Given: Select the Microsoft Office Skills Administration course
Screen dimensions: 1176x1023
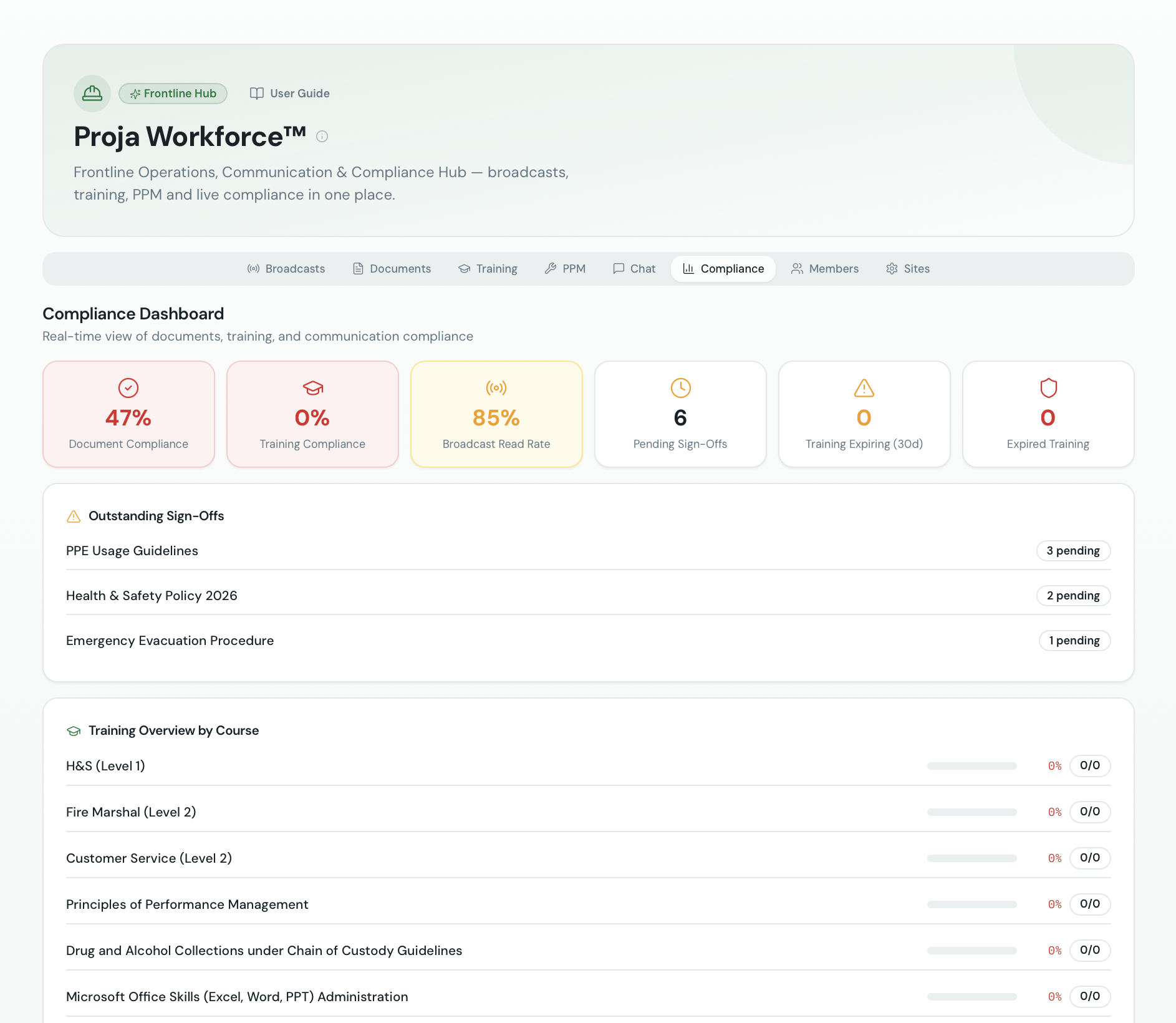Looking at the screenshot, I should (588, 997).
